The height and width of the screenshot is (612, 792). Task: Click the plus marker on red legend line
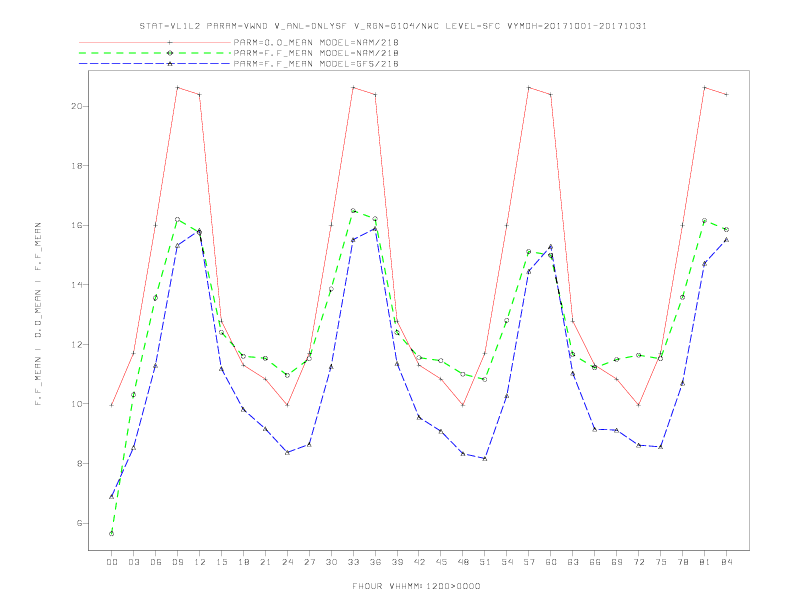[x=170, y=42]
